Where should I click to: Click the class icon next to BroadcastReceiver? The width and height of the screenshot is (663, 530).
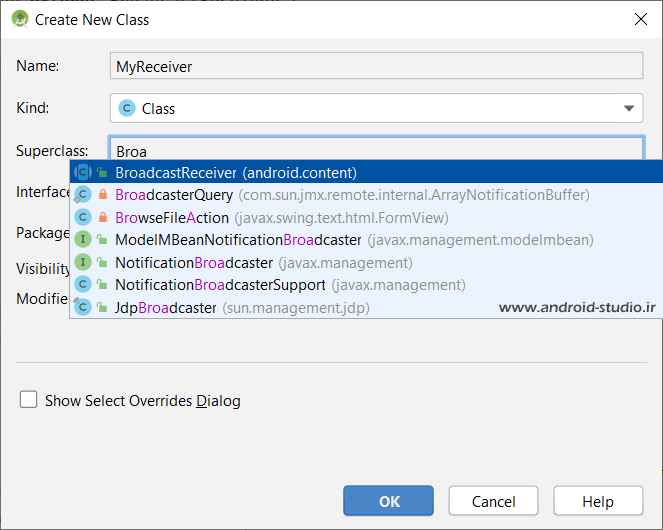point(83,172)
